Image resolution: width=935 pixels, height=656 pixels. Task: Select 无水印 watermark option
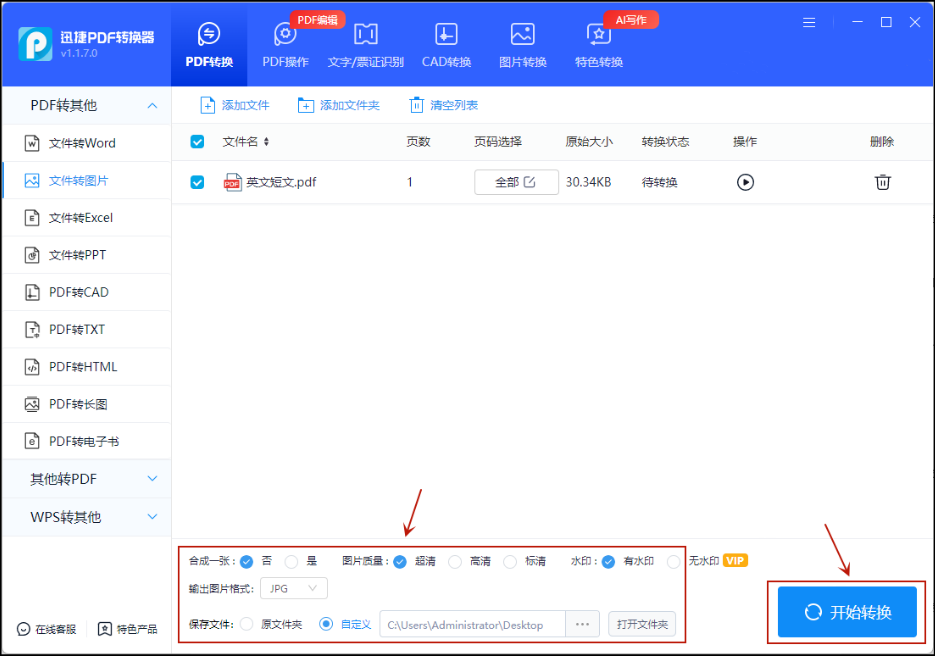click(673, 562)
